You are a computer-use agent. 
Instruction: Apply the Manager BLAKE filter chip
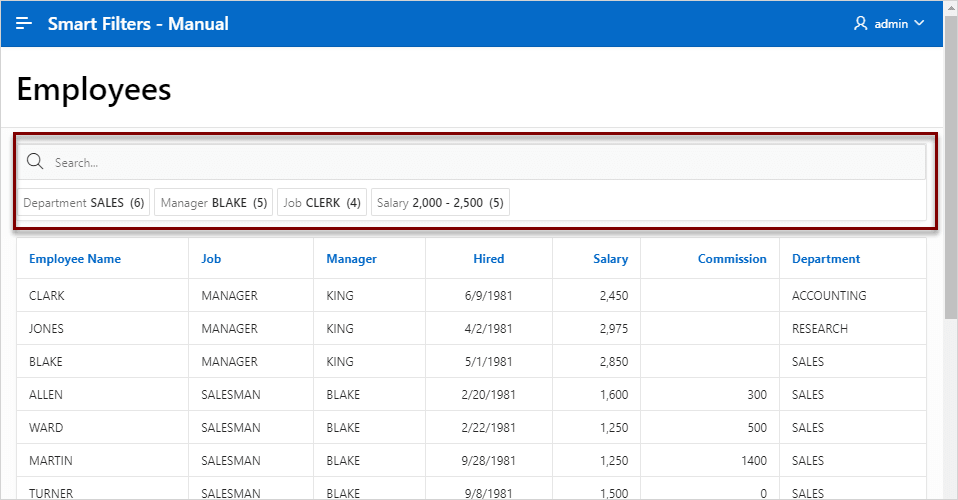coord(214,202)
